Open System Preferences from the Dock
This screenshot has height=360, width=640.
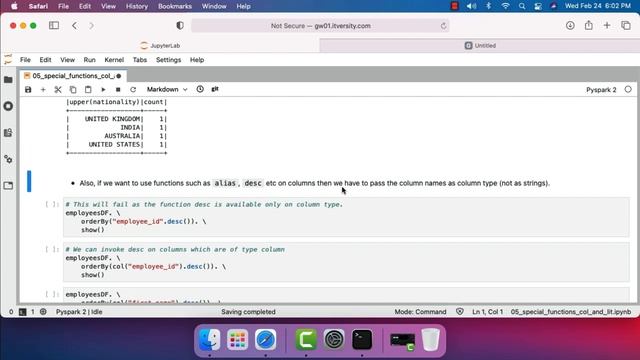pos(334,340)
